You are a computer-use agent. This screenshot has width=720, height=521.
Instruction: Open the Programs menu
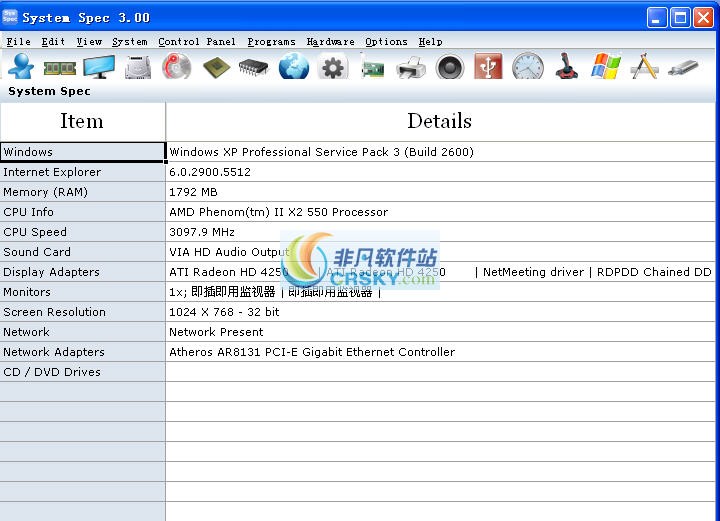coord(271,42)
